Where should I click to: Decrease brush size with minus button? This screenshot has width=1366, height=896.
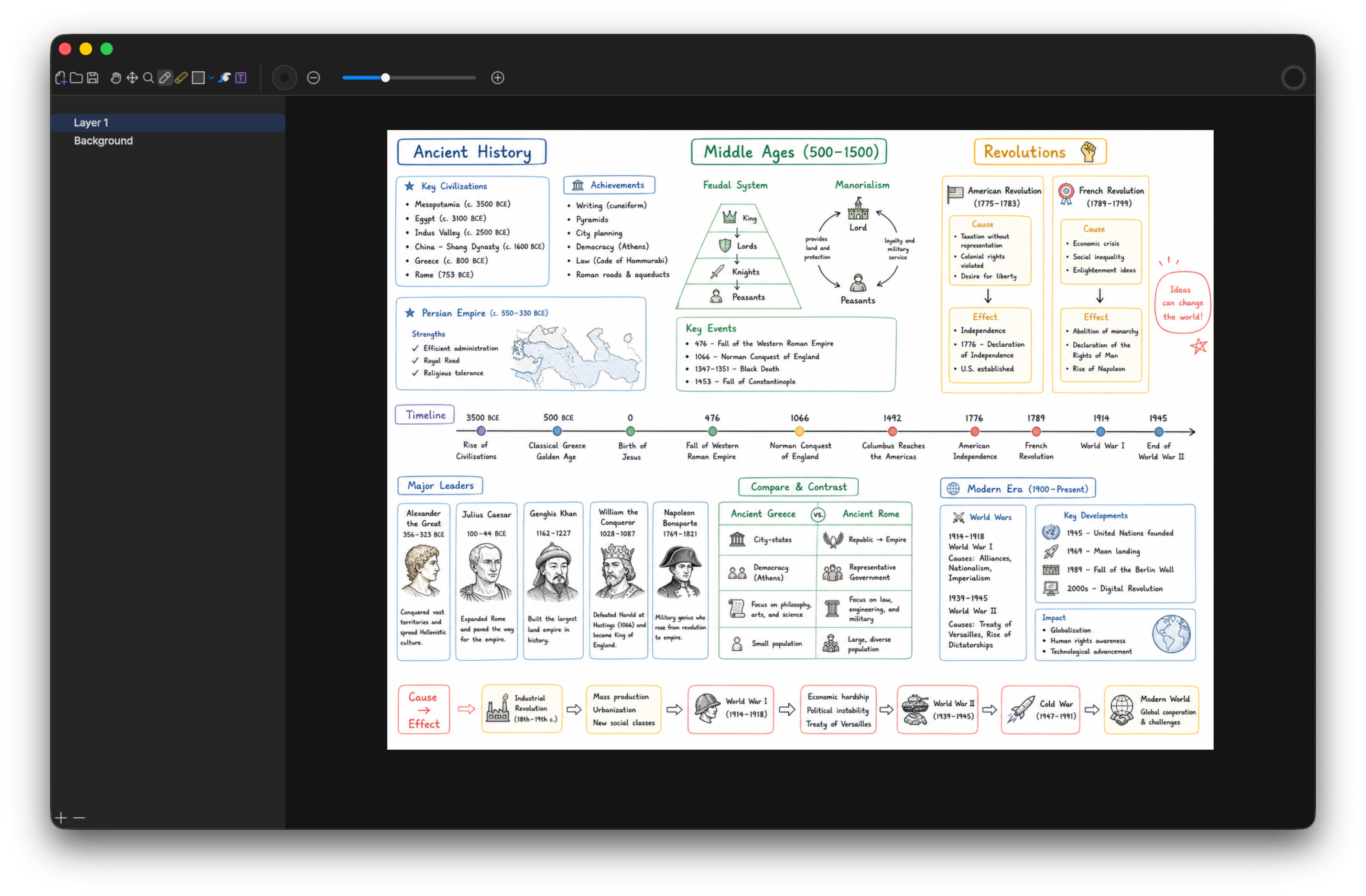tap(313, 78)
